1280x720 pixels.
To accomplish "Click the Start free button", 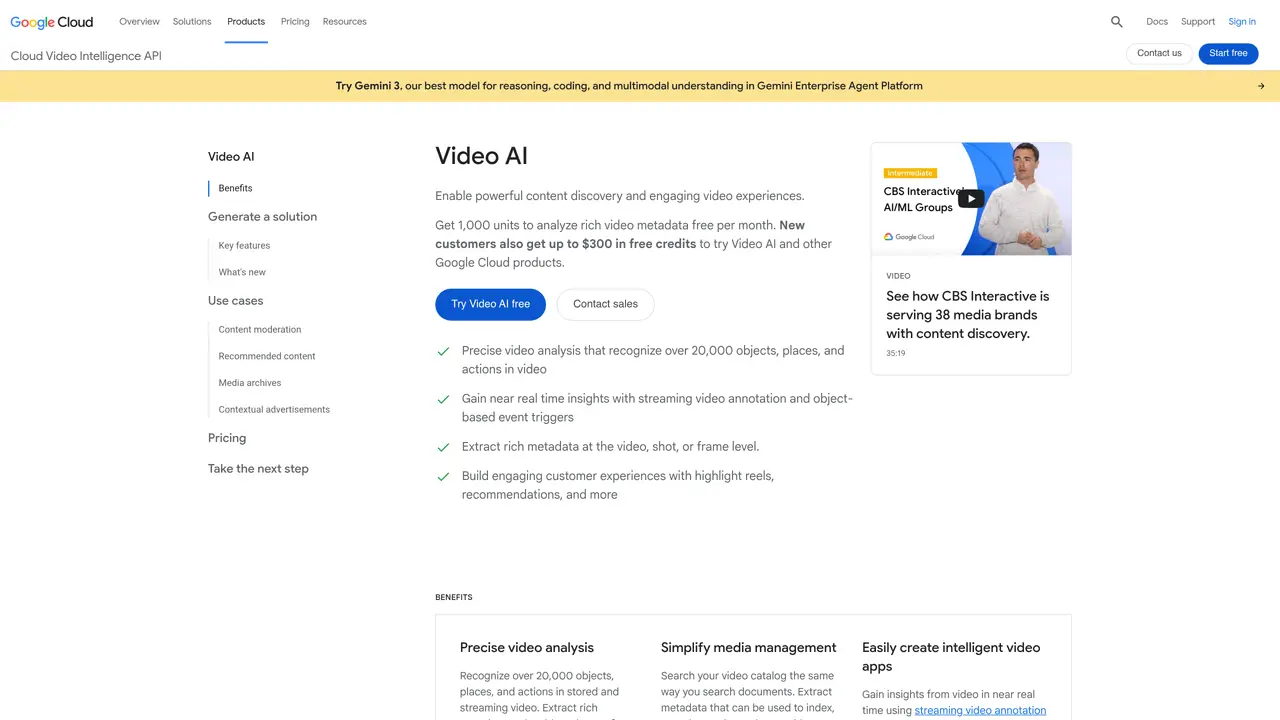I will click(x=1228, y=53).
